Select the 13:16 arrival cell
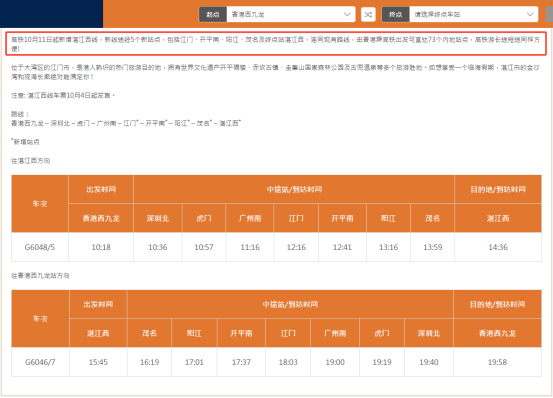 (388, 247)
